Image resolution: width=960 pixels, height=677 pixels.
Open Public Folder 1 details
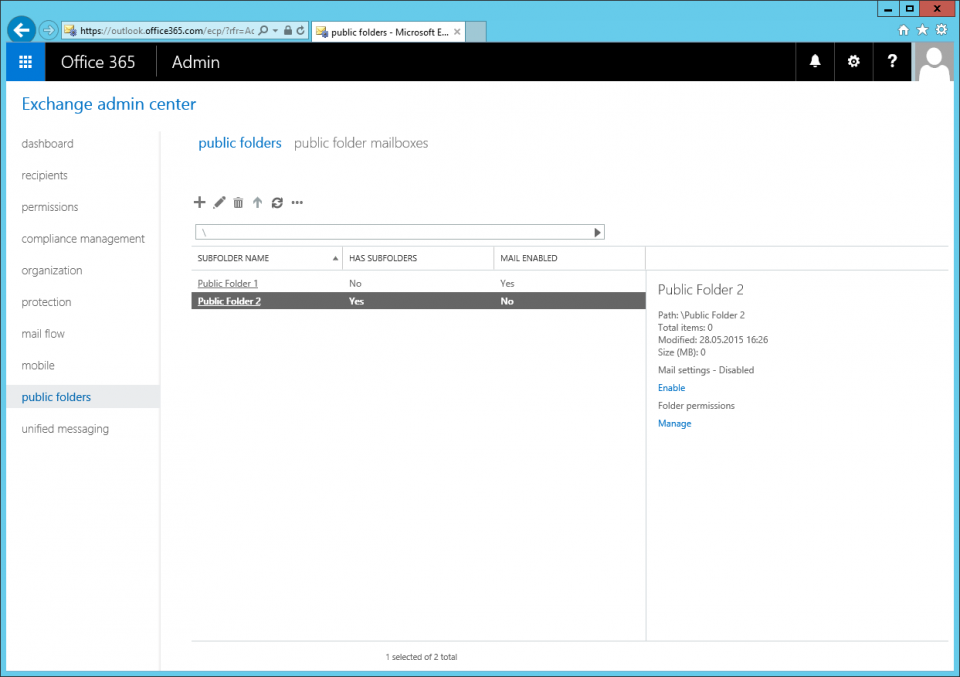[227, 282]
